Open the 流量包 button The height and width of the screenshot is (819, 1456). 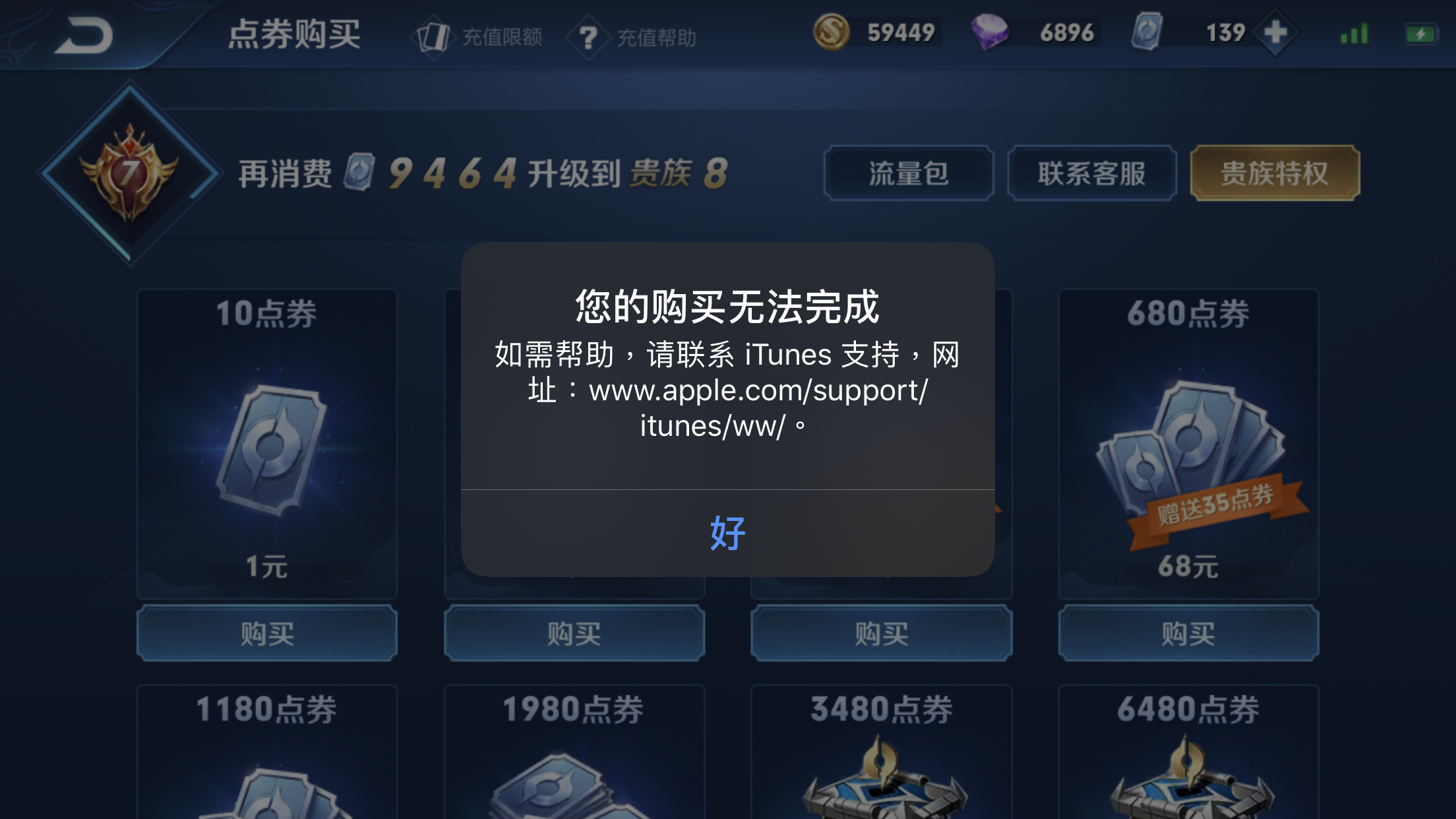909,173
